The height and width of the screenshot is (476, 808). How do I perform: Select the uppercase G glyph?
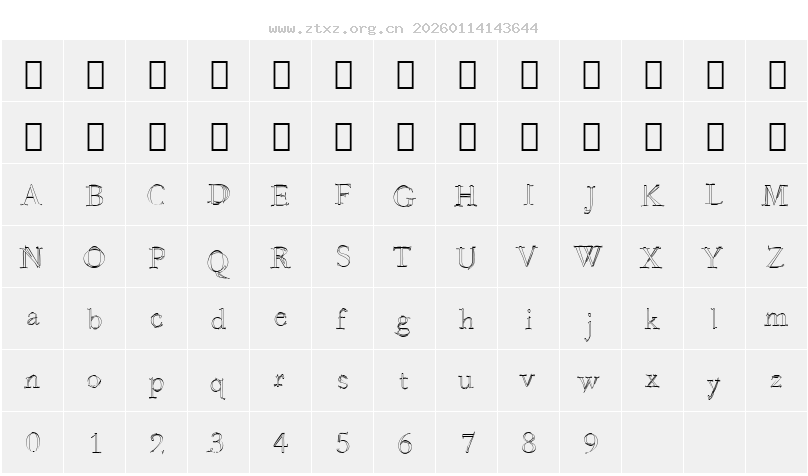tap(405, 195)
